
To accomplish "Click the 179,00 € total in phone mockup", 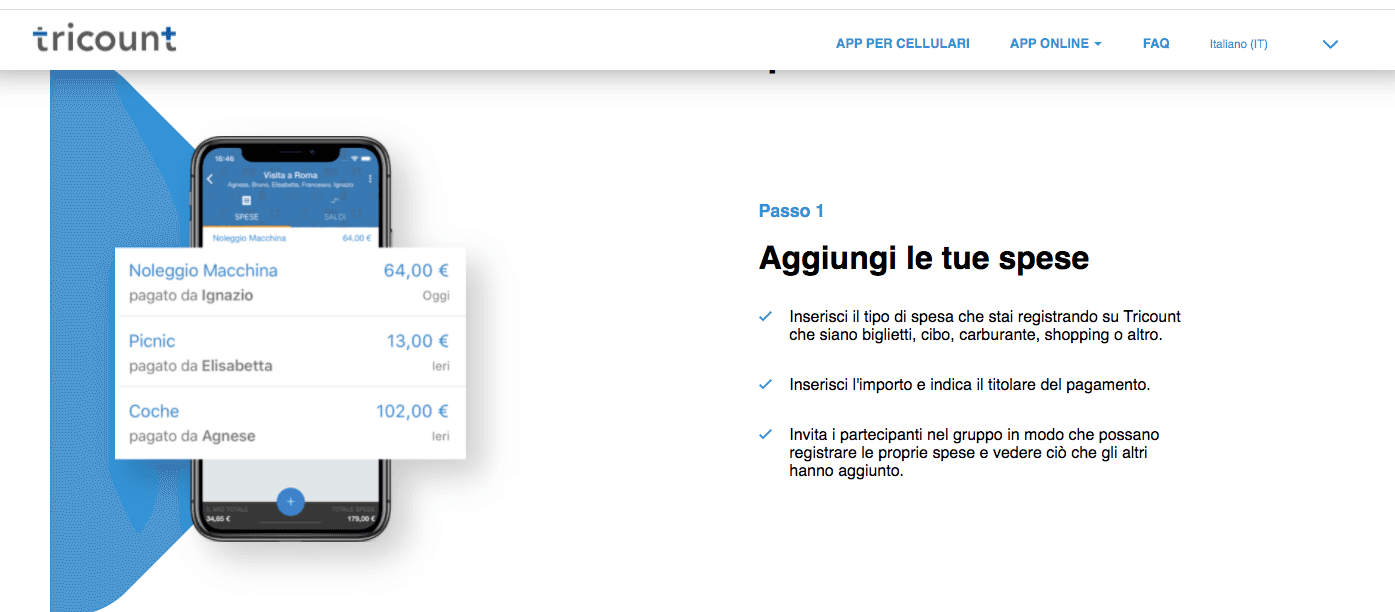I will [361, 518].
